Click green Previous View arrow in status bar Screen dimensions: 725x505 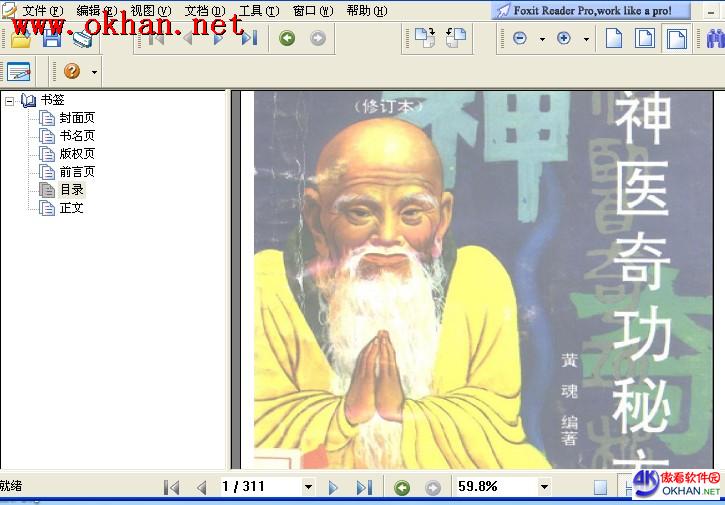[x=402, y=487]
